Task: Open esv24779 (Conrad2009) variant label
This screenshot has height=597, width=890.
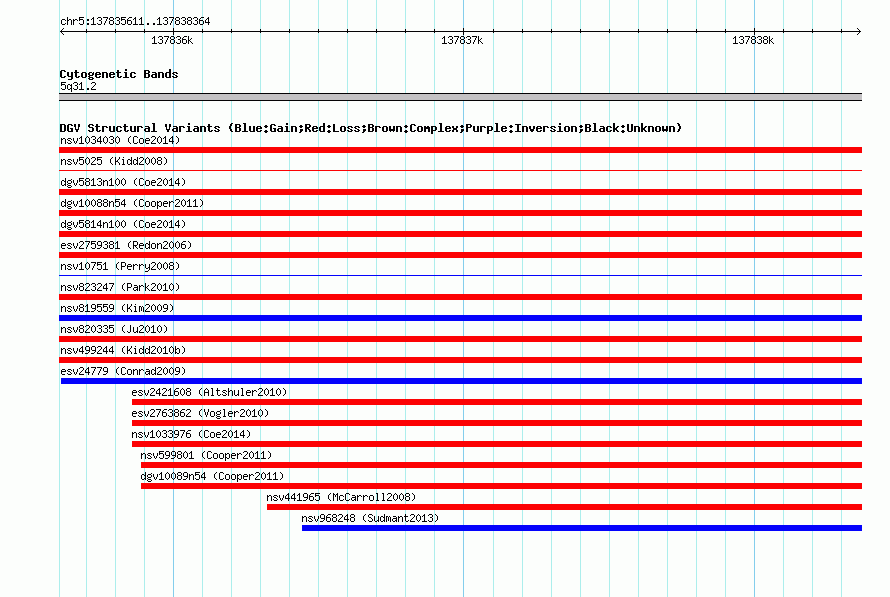Action: coord(123,371)
